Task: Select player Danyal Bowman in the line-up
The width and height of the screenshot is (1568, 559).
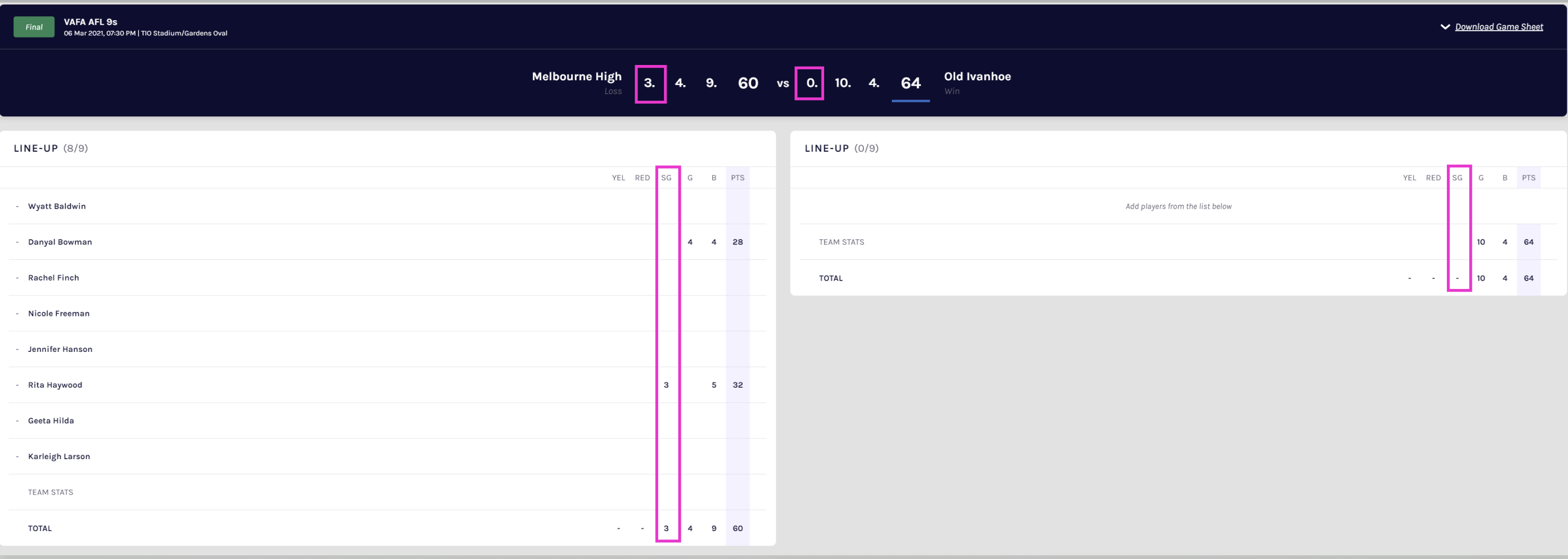Action: coord(60,242)
